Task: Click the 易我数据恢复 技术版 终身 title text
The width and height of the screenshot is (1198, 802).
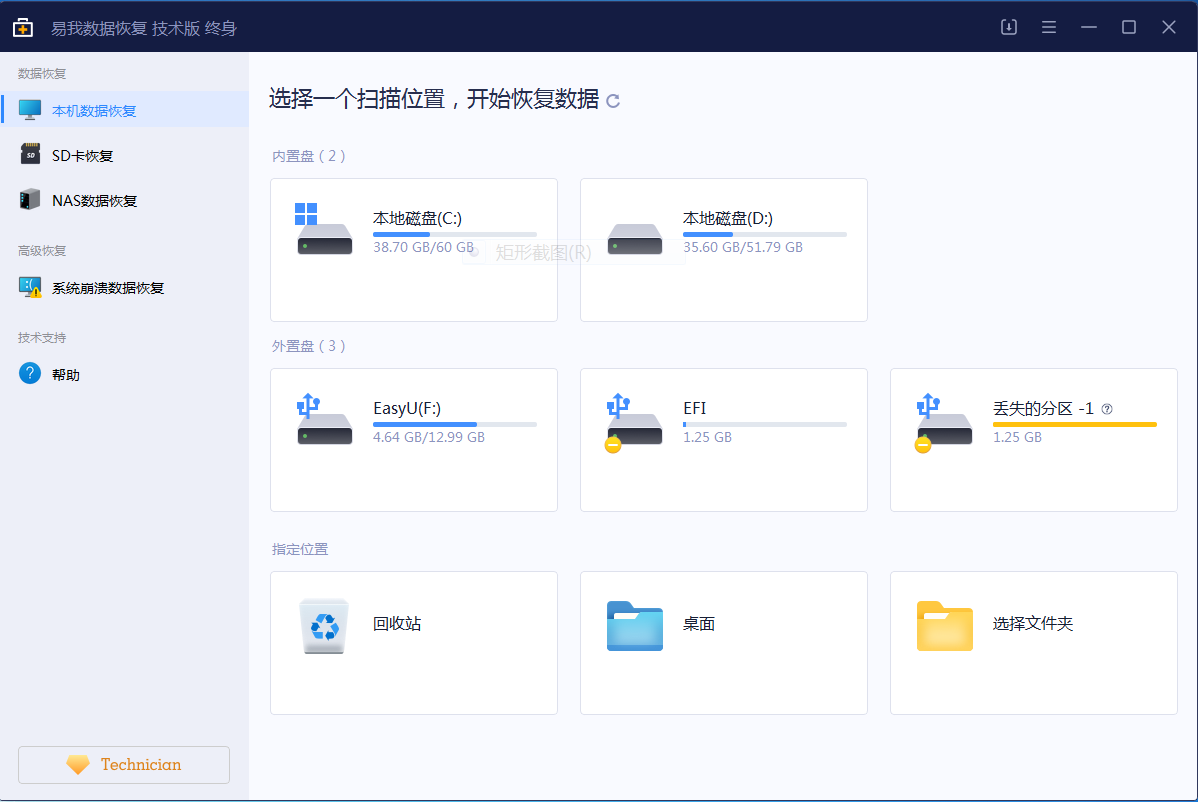Action: (144, 28)
